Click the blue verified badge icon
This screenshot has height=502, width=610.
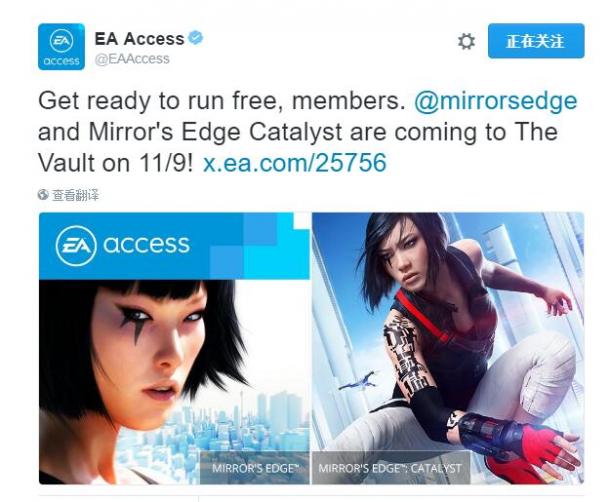tap(196, 38)
